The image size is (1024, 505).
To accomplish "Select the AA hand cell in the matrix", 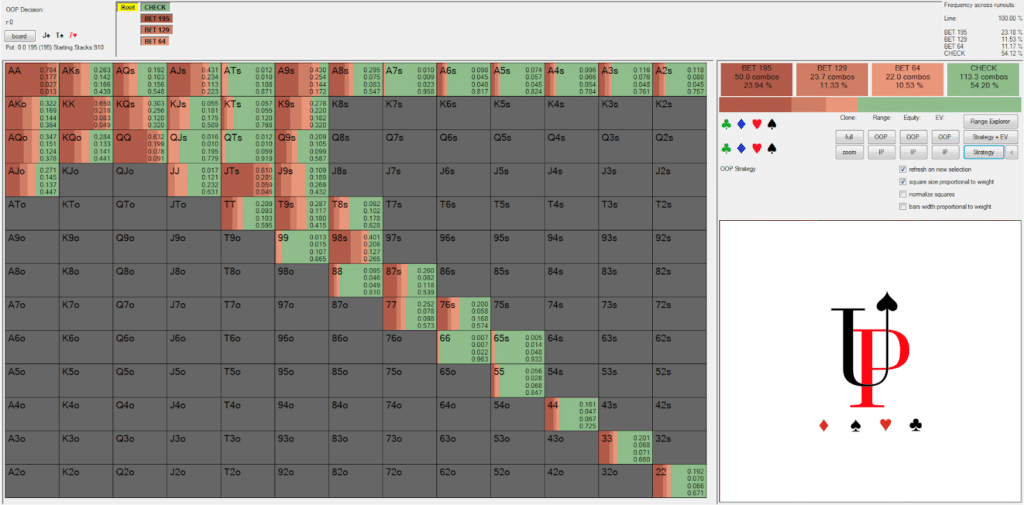I will point(32,79).
